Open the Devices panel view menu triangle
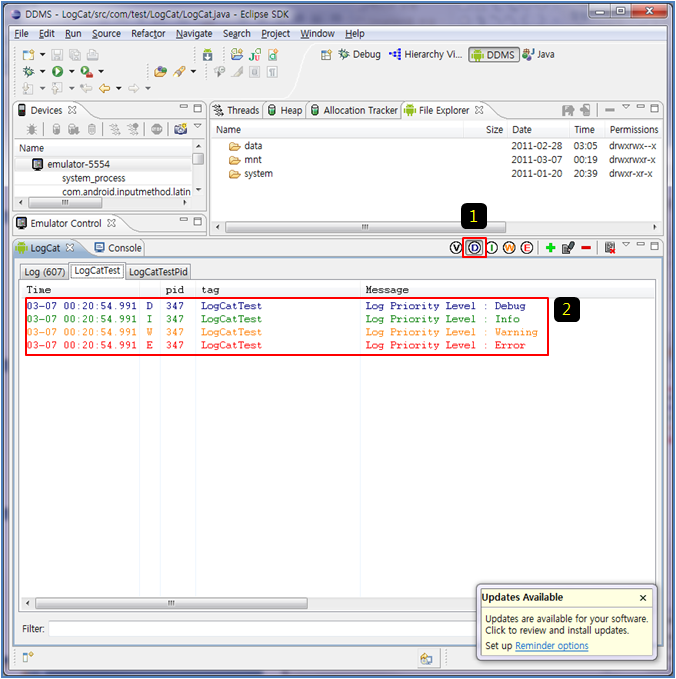Image resolution: width=676 pixels, height=679 pixels. pos(197,126)
